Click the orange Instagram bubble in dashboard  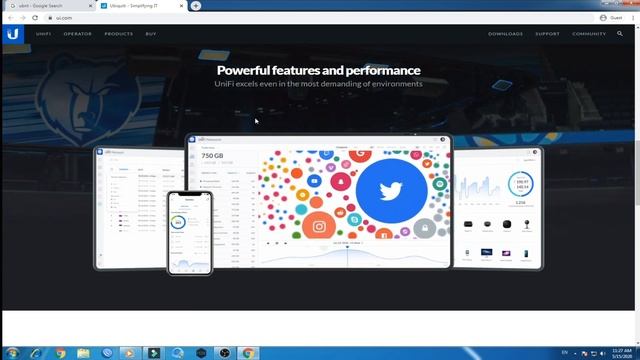pos(319,226)
